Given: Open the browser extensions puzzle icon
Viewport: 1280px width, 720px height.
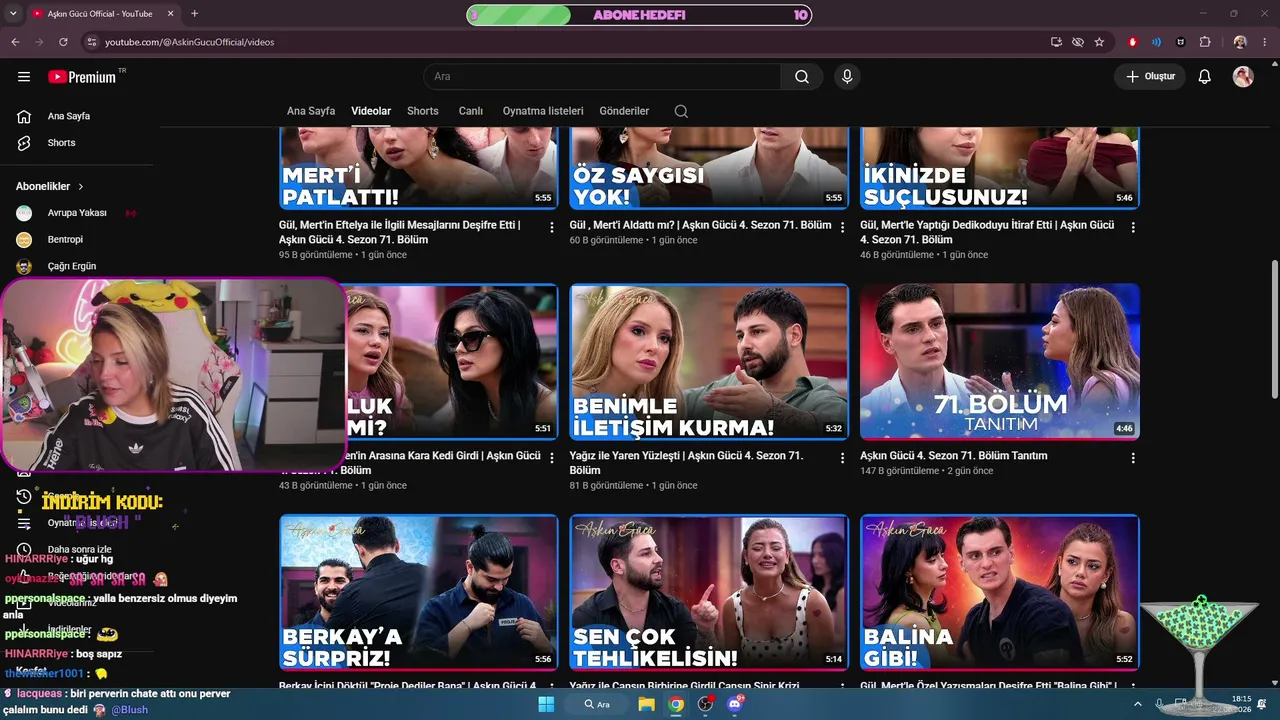Looking at the screenshot, I should click(x=1205, y=42).
